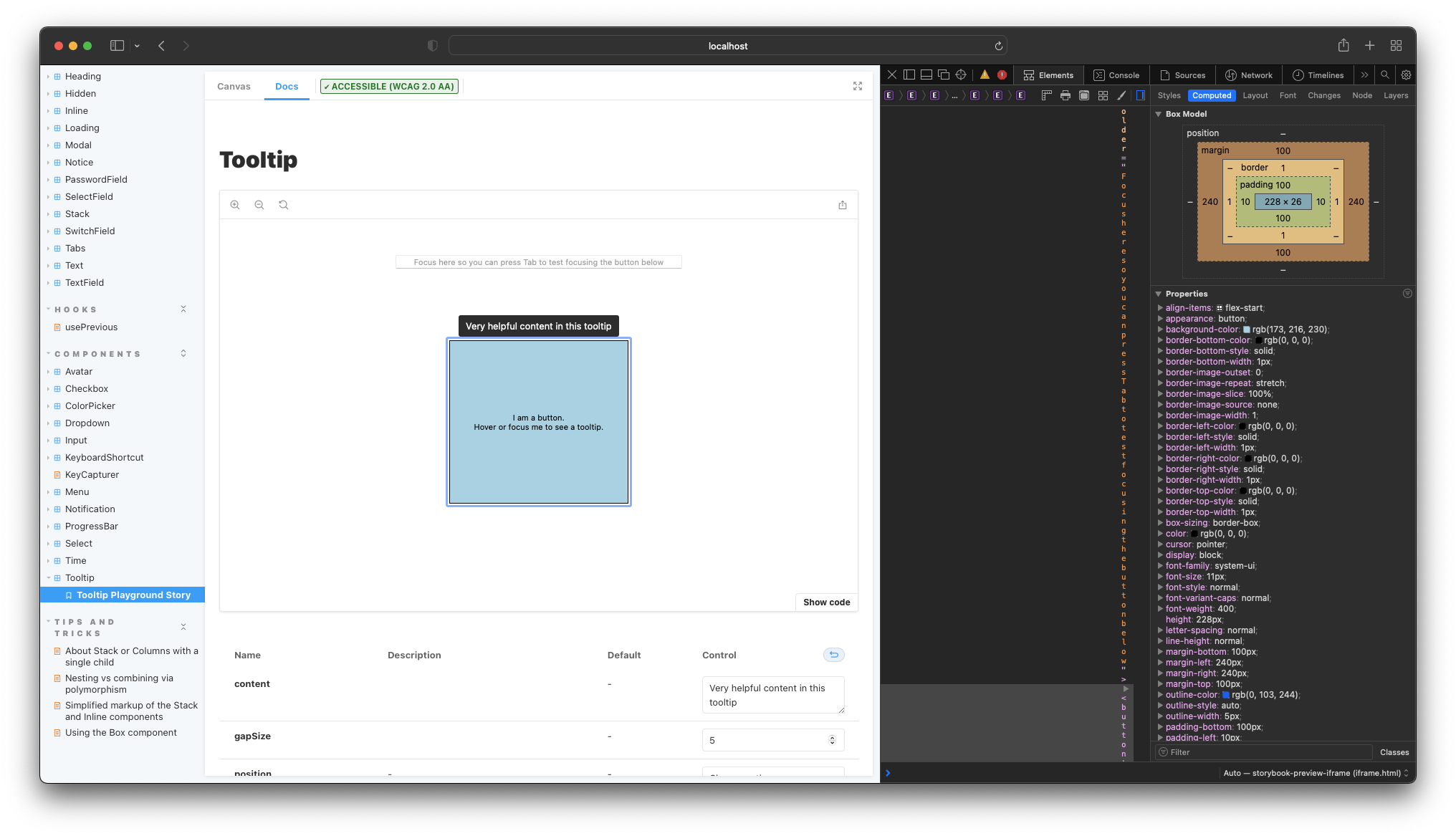Screen dimensions: 1456x836
Task: Reset controls with the undo button
Action: pyautogui.click(x=833, y=655)
